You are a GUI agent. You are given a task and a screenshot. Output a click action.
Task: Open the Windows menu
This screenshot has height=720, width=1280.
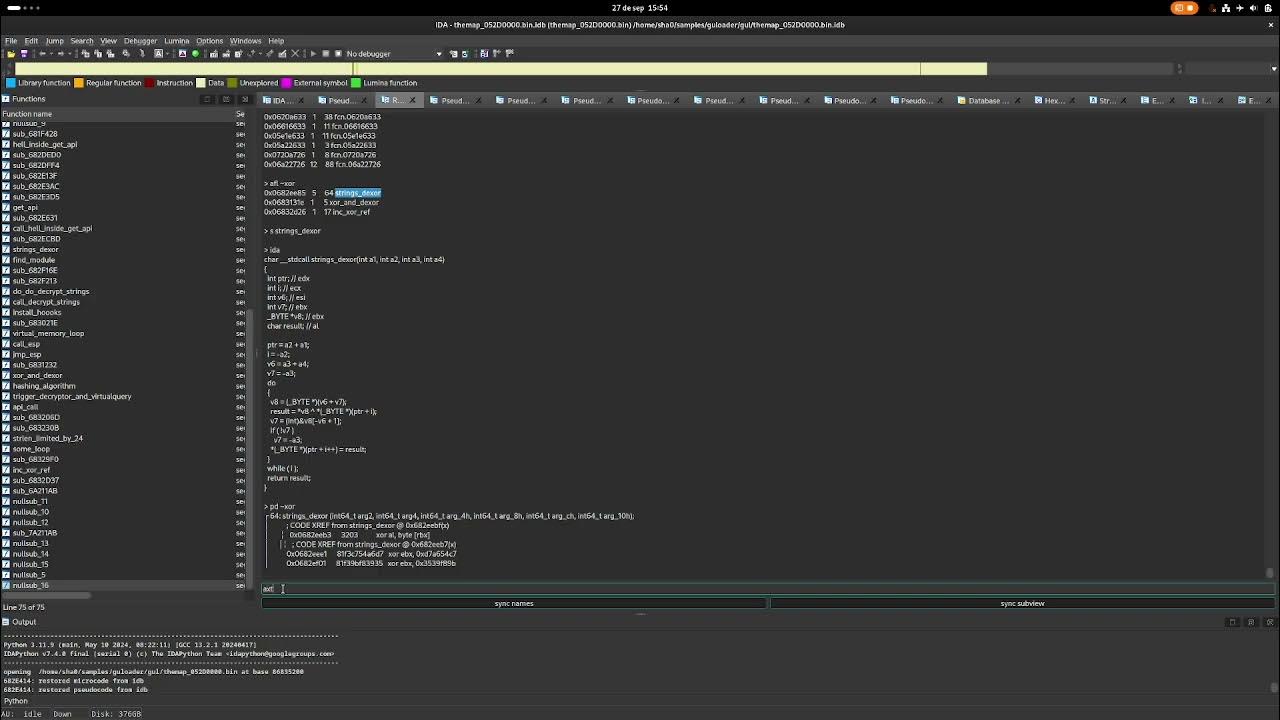pos(245,41)
